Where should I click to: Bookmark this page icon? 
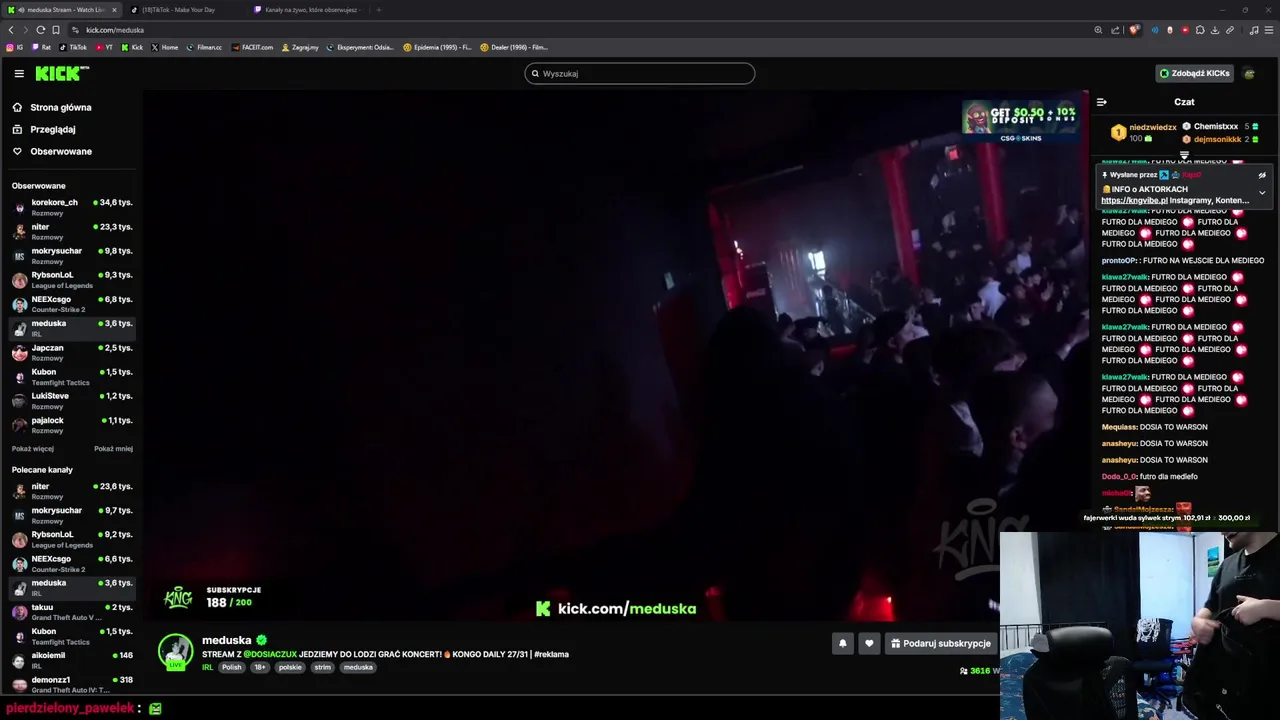coord(56,30)
